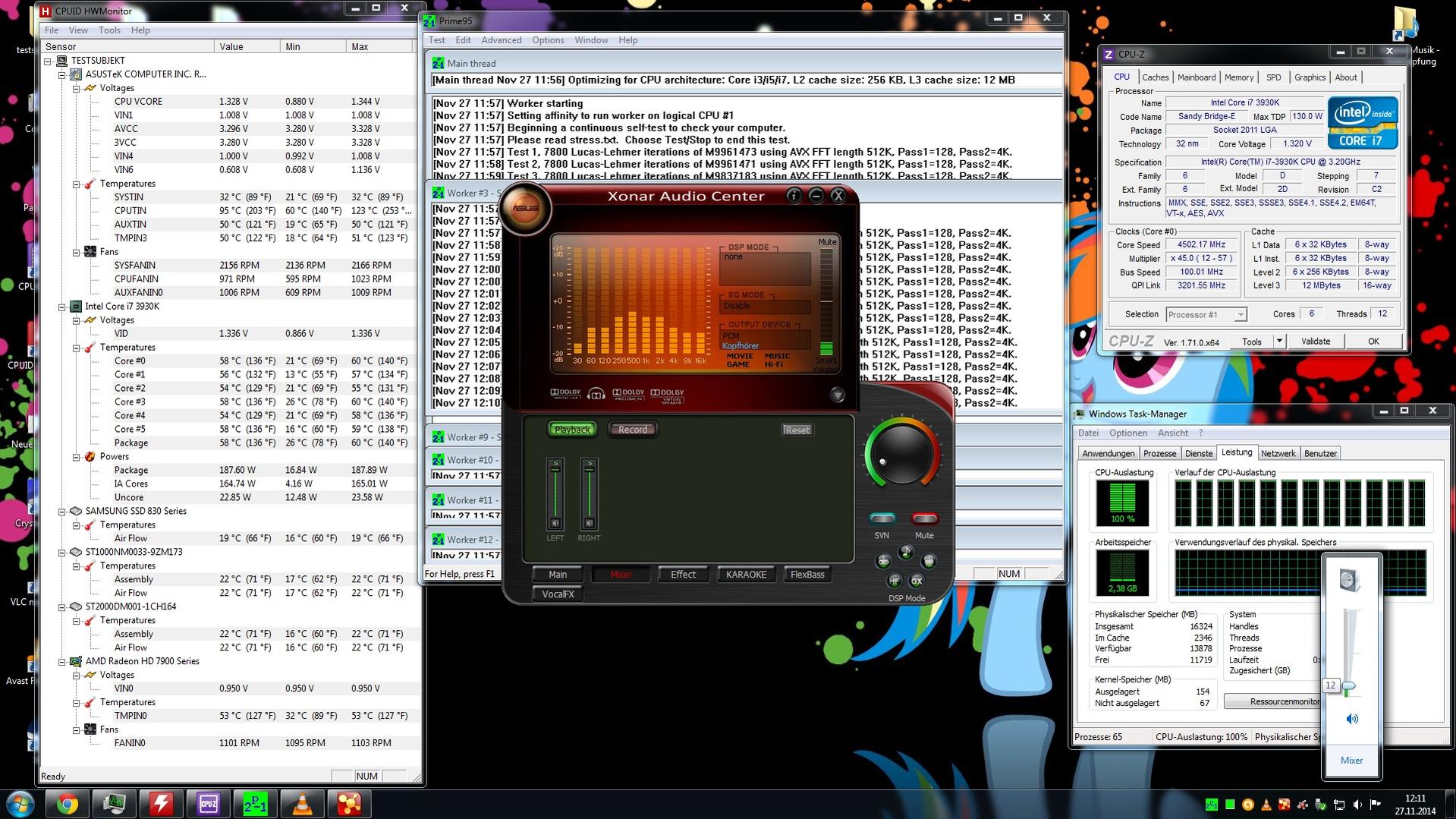Toggle the red Mute button in Xonar
1456x819 pixels.
924,519
